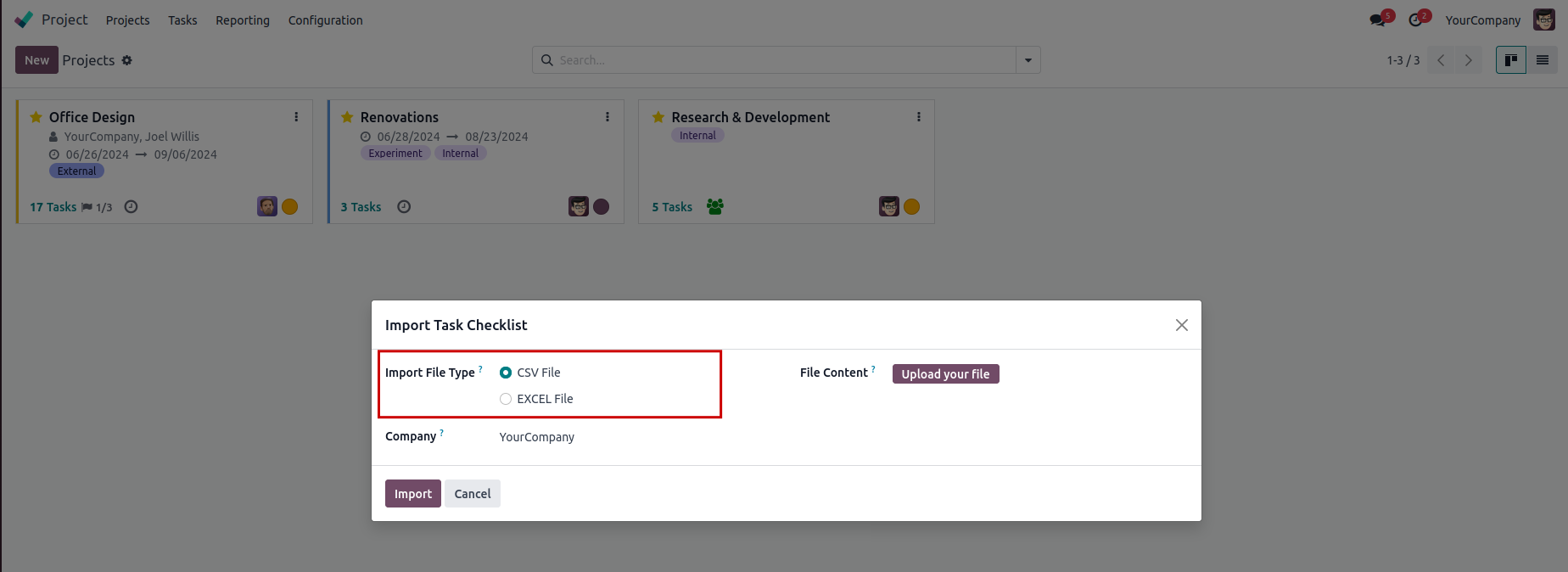Switch to kanban view
Image resolution: width=1568 pixels, height=572 pixels.
(1510, 60)
